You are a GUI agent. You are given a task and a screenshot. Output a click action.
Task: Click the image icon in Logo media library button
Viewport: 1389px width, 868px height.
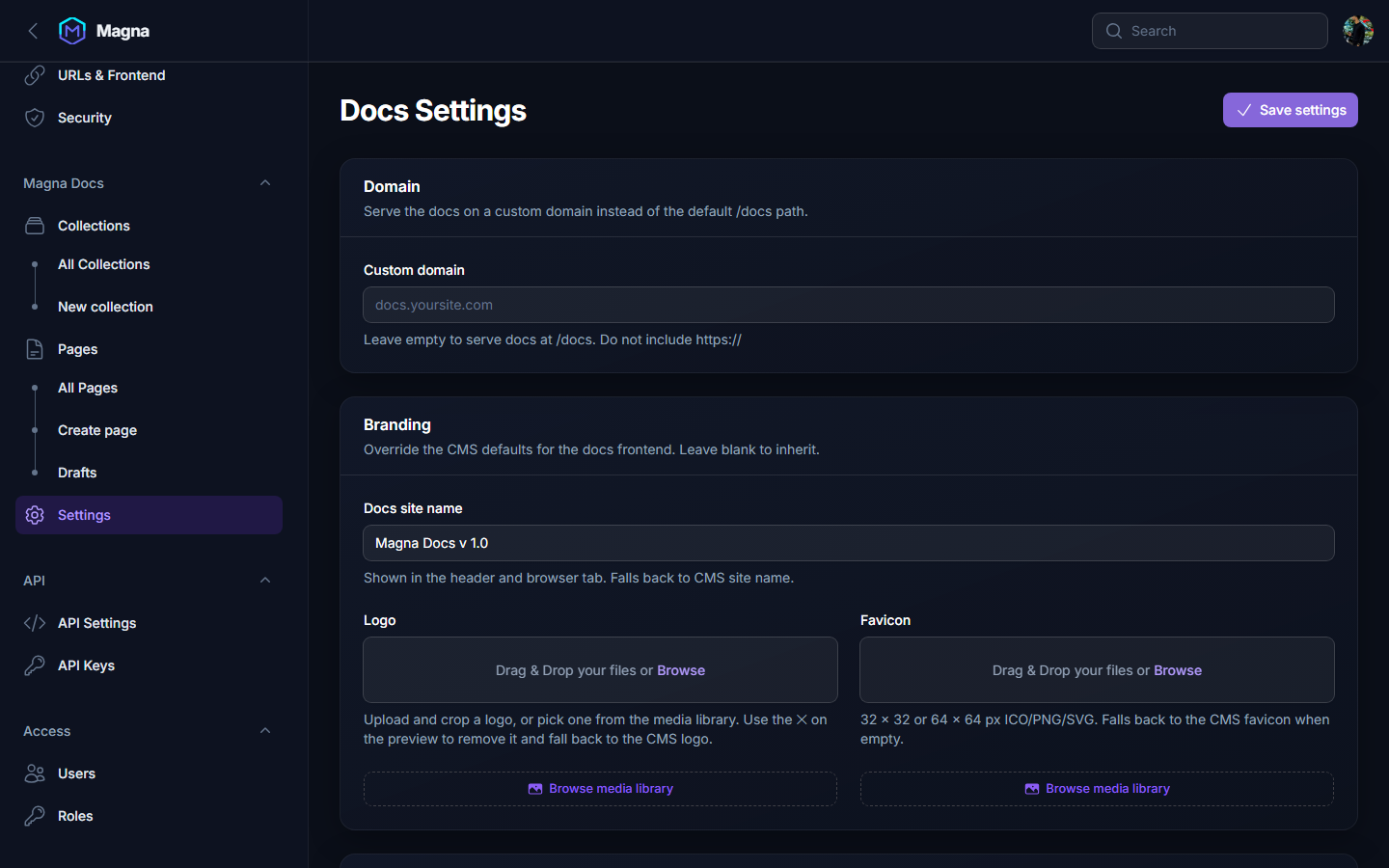(535, 789)
